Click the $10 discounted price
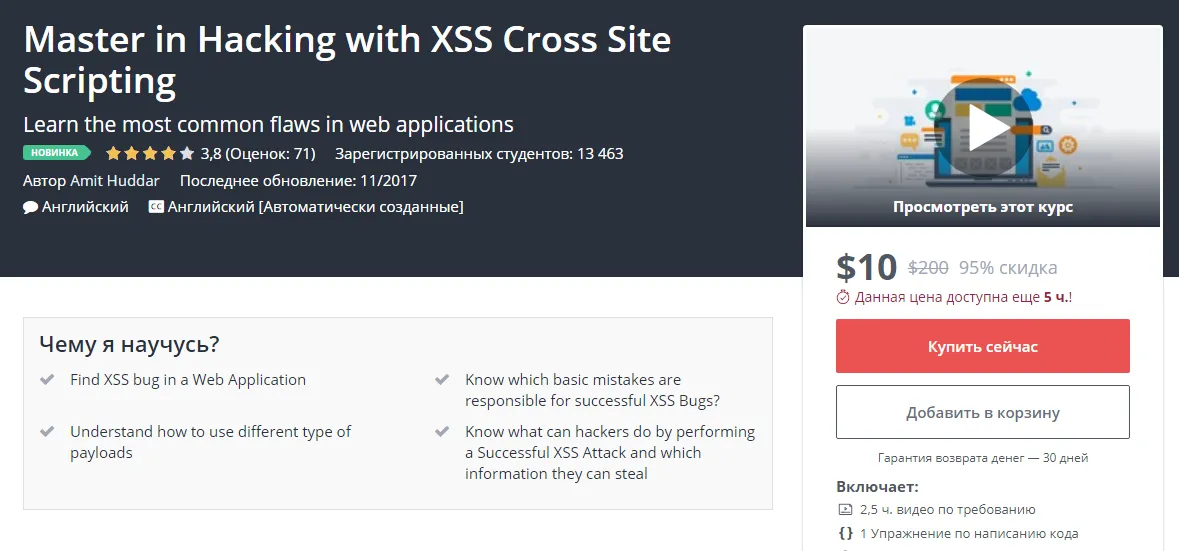 click(866, 266)
